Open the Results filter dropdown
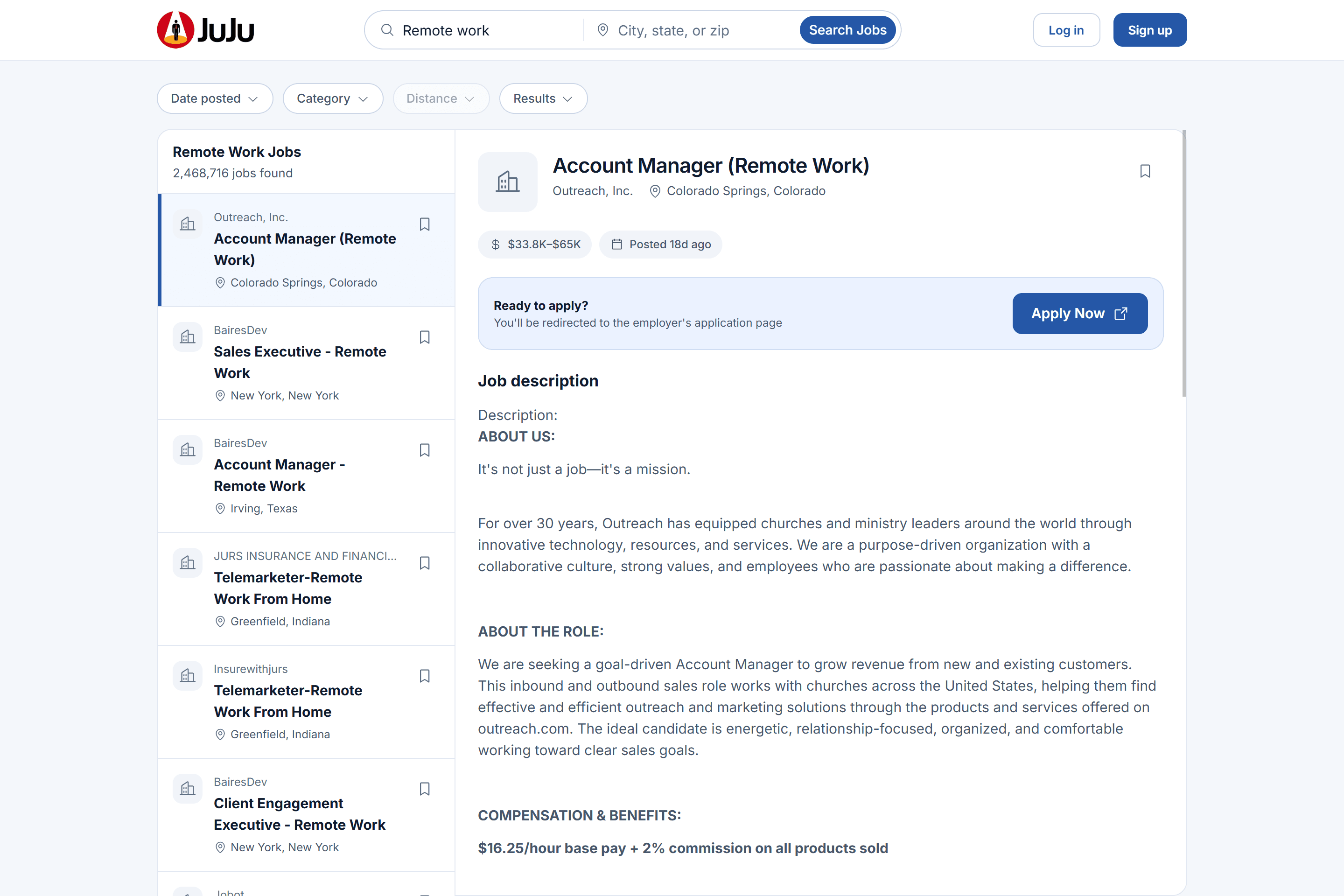 (x=543, y=98)
